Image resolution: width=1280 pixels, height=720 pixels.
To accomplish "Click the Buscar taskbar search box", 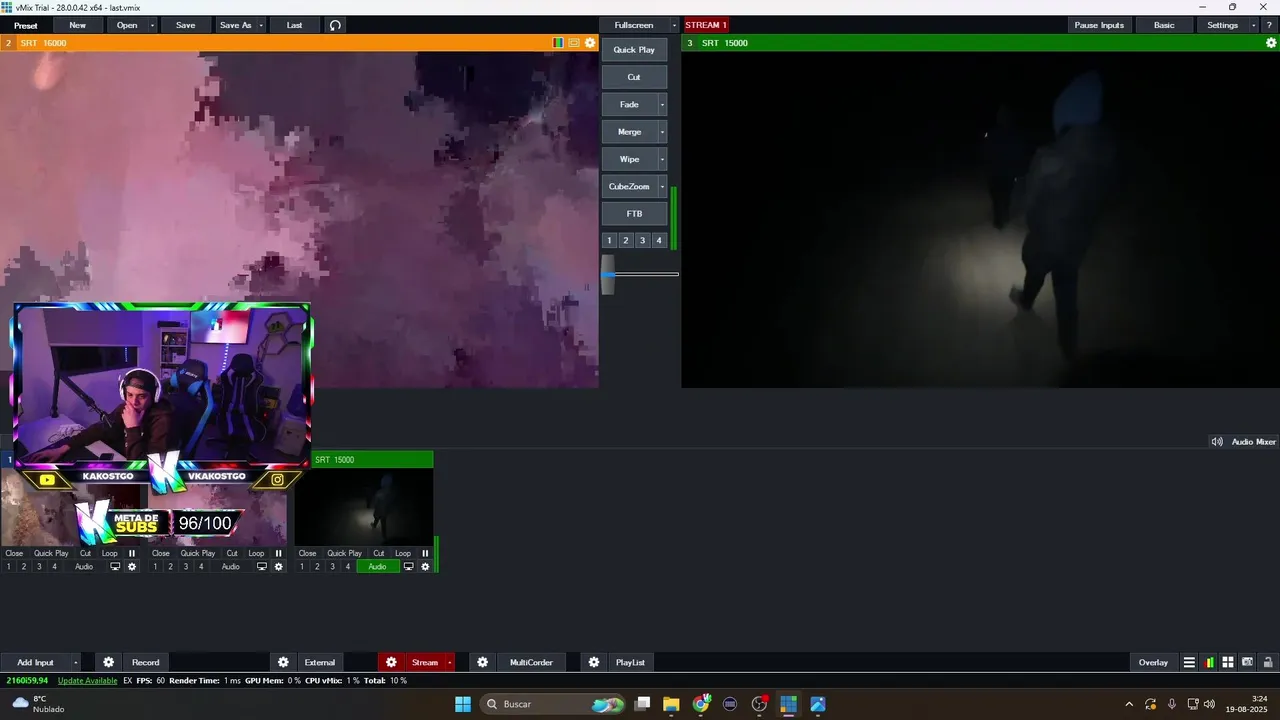I will 552,704.
